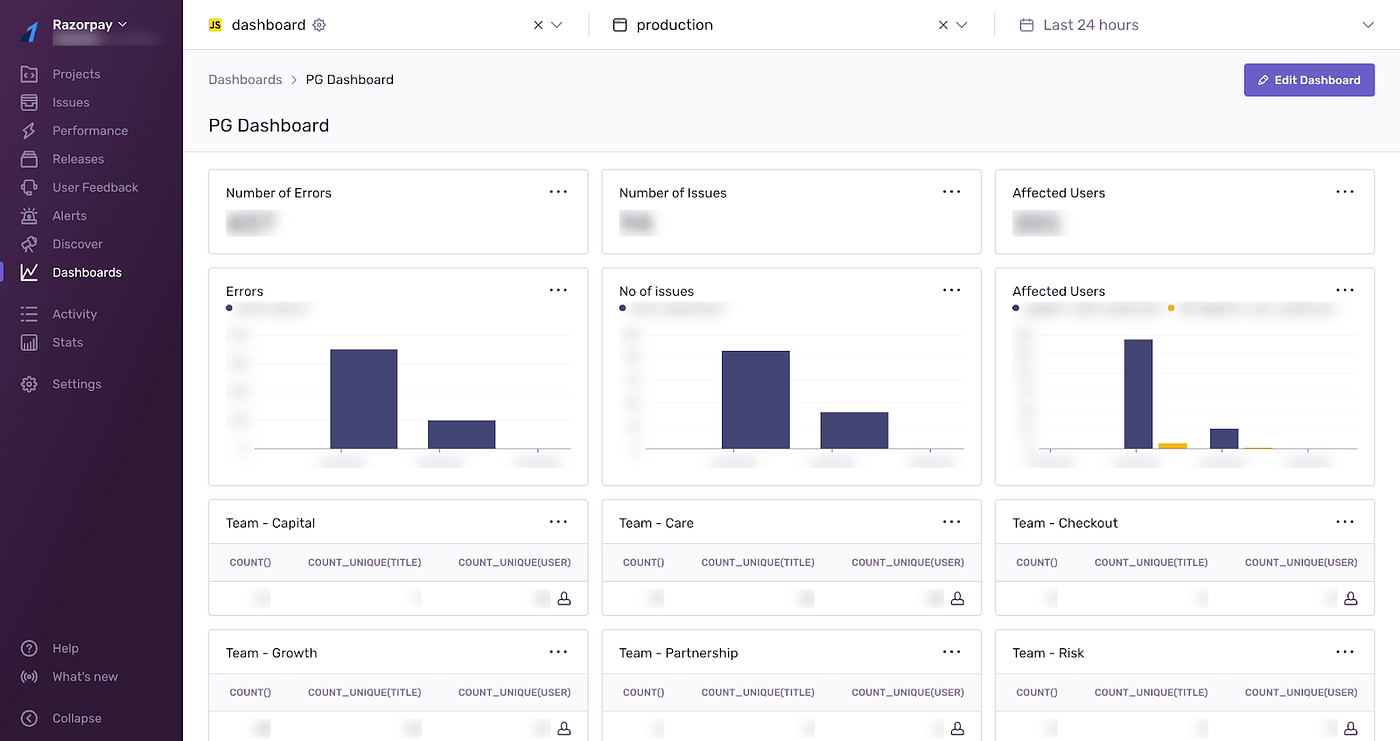
Task: Collapse the sidebar
Action: point(62,718)
